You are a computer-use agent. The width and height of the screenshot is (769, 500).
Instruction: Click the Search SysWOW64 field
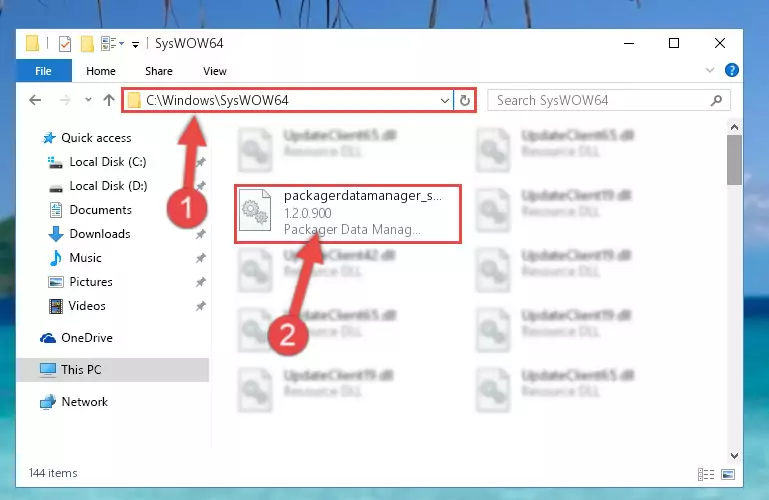(609, 100)
